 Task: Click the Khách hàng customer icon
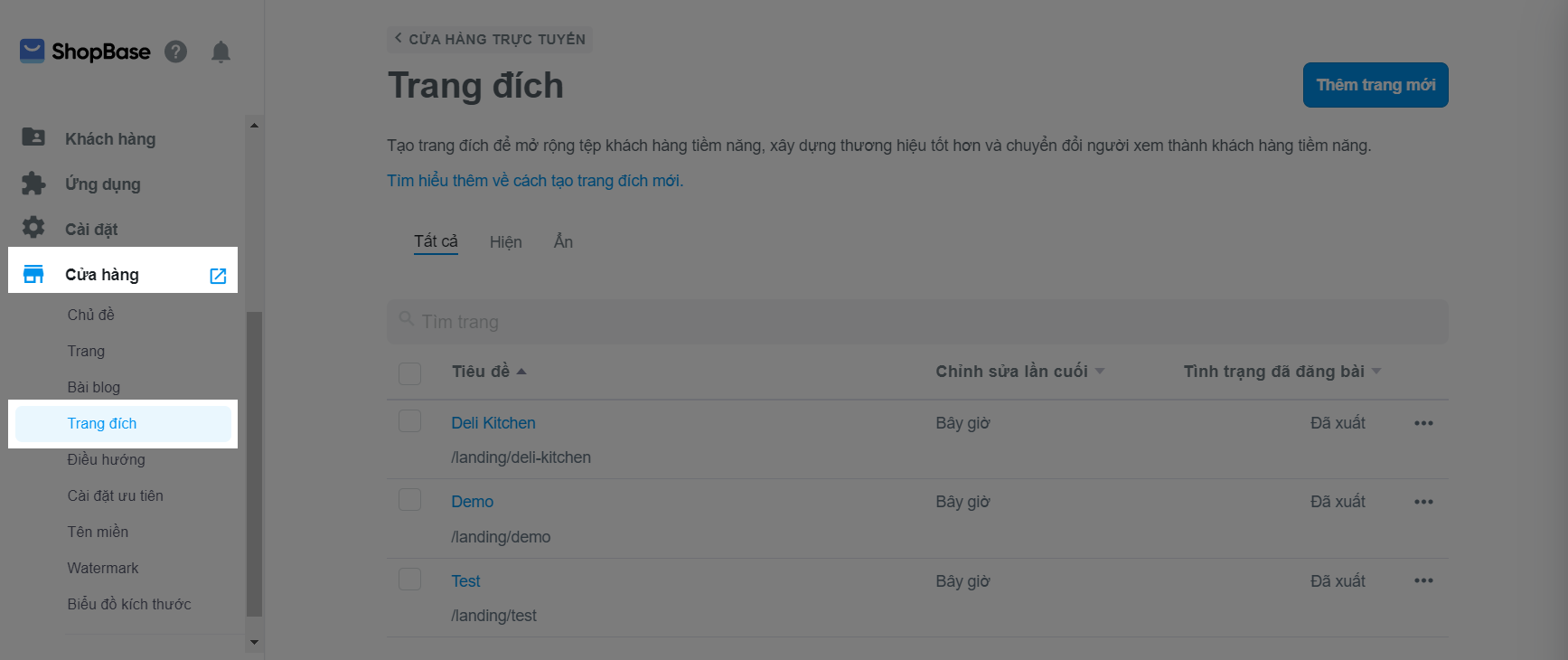33,137
